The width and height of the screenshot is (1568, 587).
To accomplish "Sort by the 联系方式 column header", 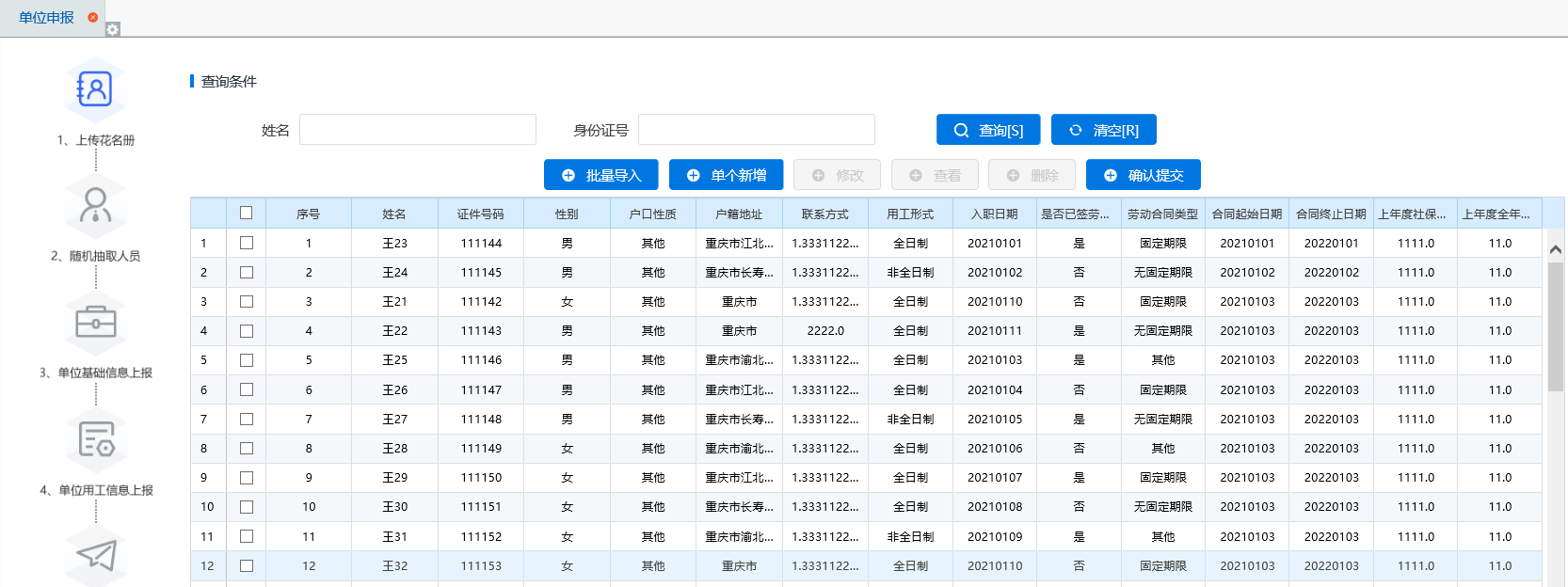I will (825, 214).
